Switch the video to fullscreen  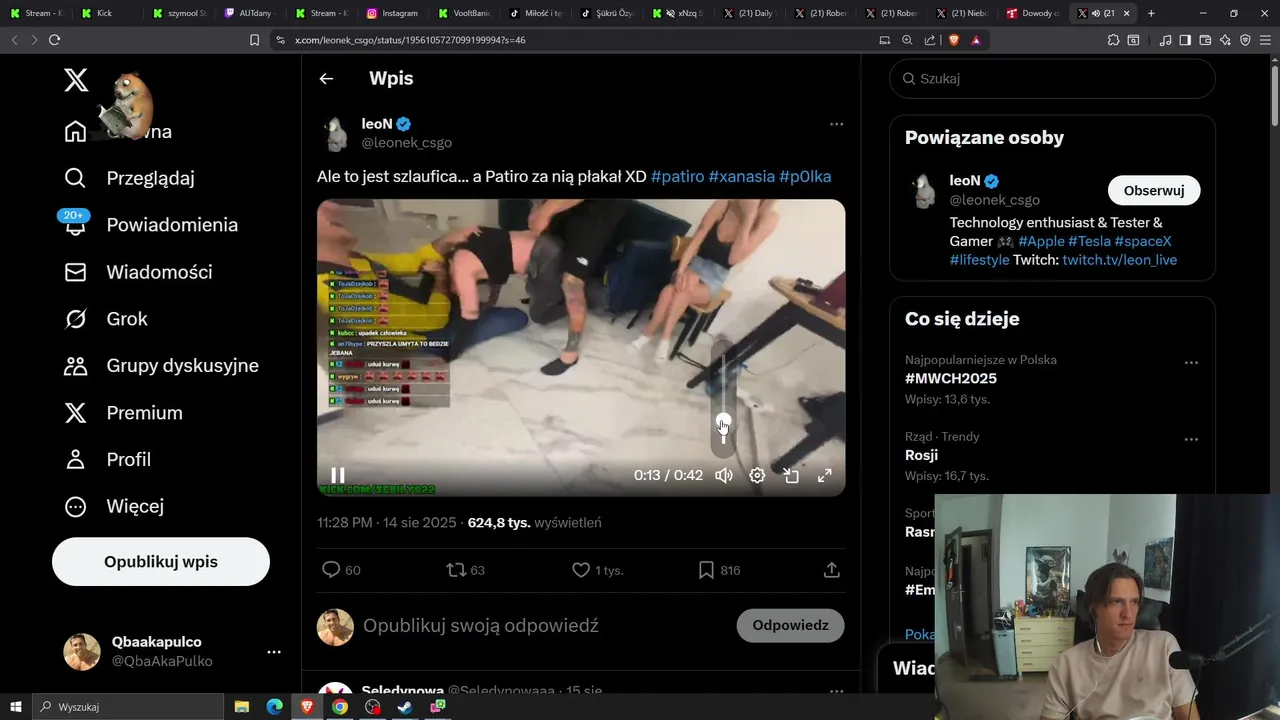click(x=825, y=476)
